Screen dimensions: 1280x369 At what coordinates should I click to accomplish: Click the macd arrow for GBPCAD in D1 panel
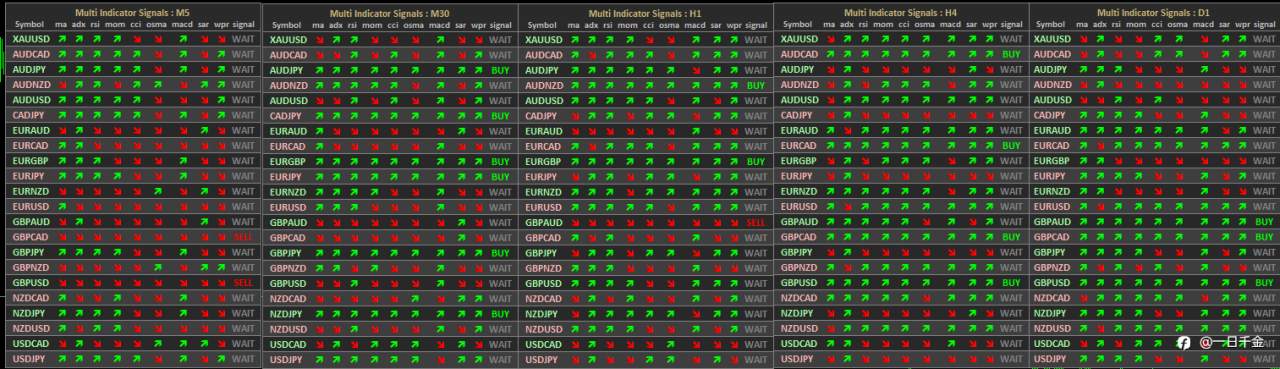coord(1204,237)
